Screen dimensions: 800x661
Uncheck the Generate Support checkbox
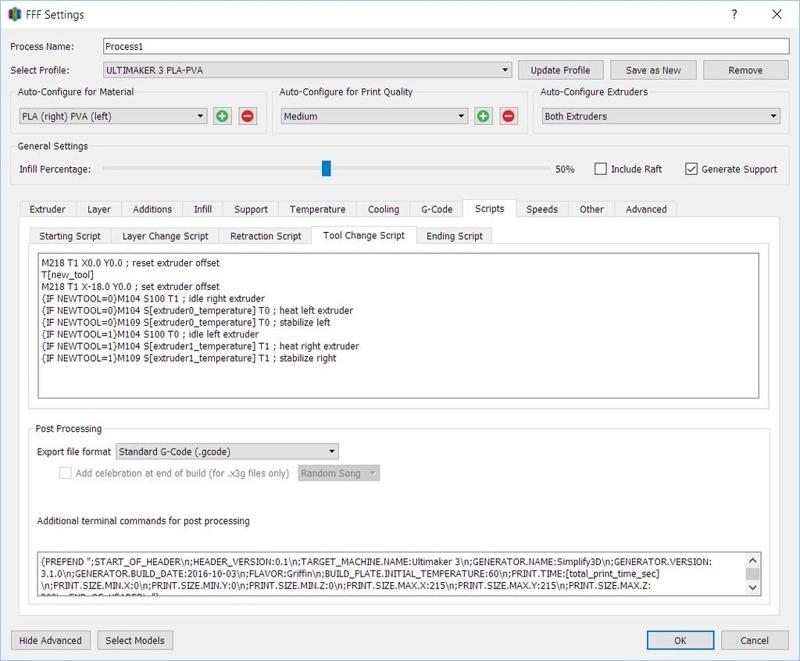pyautogui.click(x=691, y=169)
